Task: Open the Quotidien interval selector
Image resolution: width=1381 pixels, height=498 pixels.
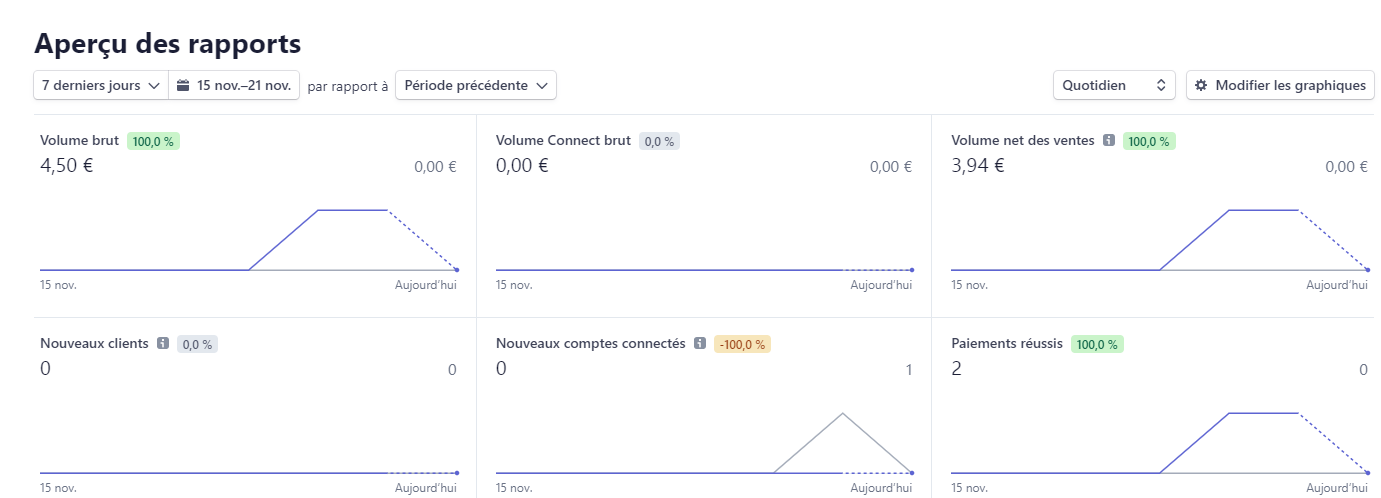Action: (x=1114, y=86)
